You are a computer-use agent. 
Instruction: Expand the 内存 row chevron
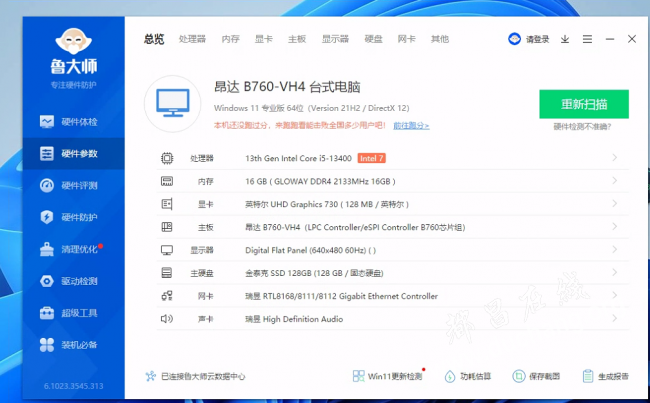point(615,180)
